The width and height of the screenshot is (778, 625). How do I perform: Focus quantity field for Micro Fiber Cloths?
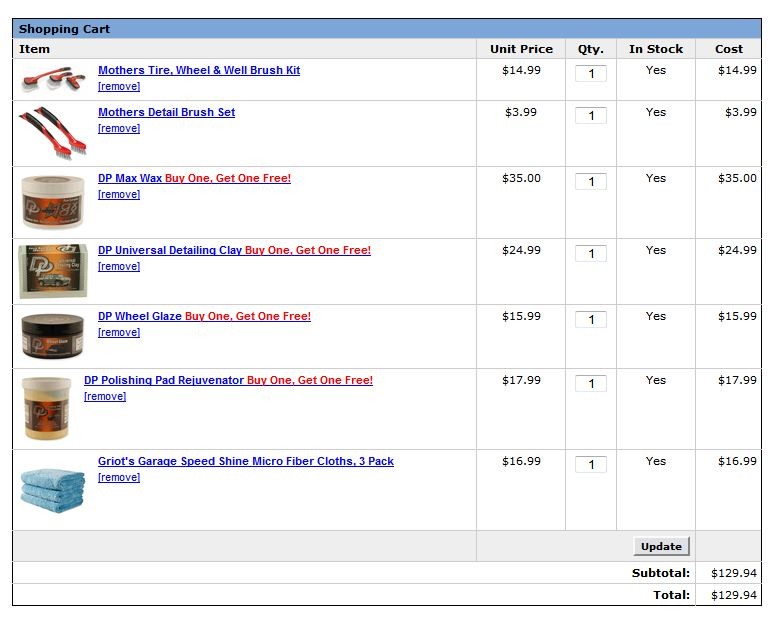coord(590,464)
